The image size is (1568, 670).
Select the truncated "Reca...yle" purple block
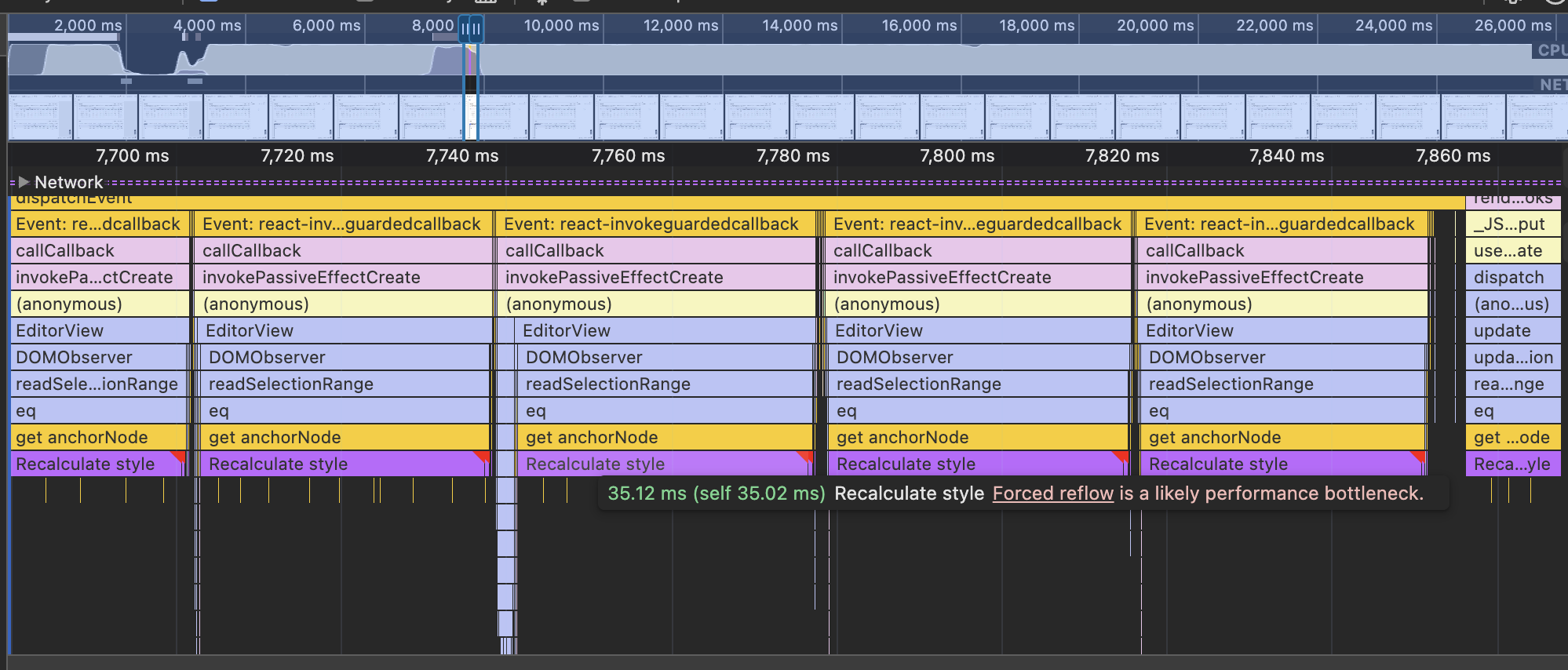1511,464
